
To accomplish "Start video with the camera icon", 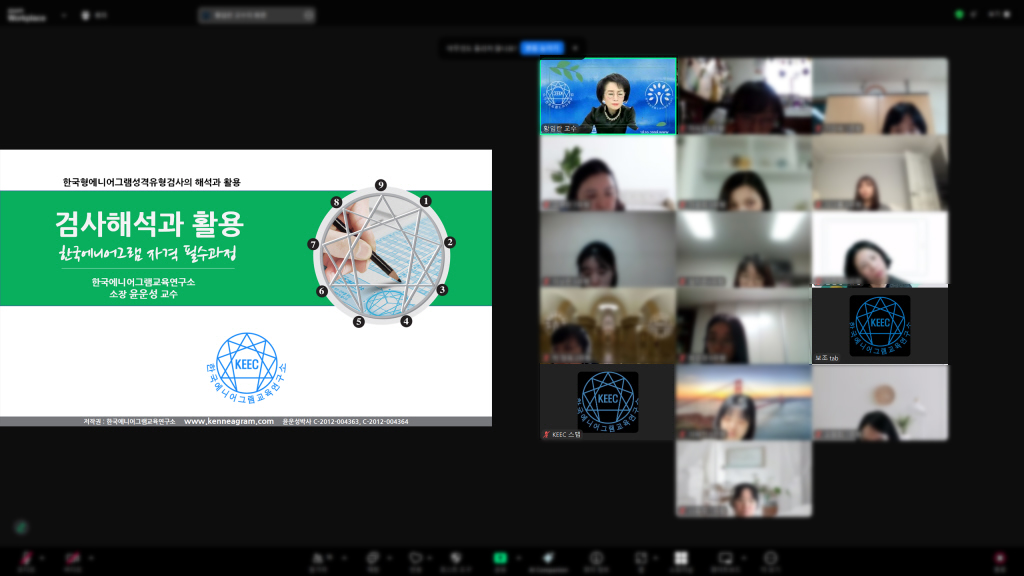I will point(72,560).
